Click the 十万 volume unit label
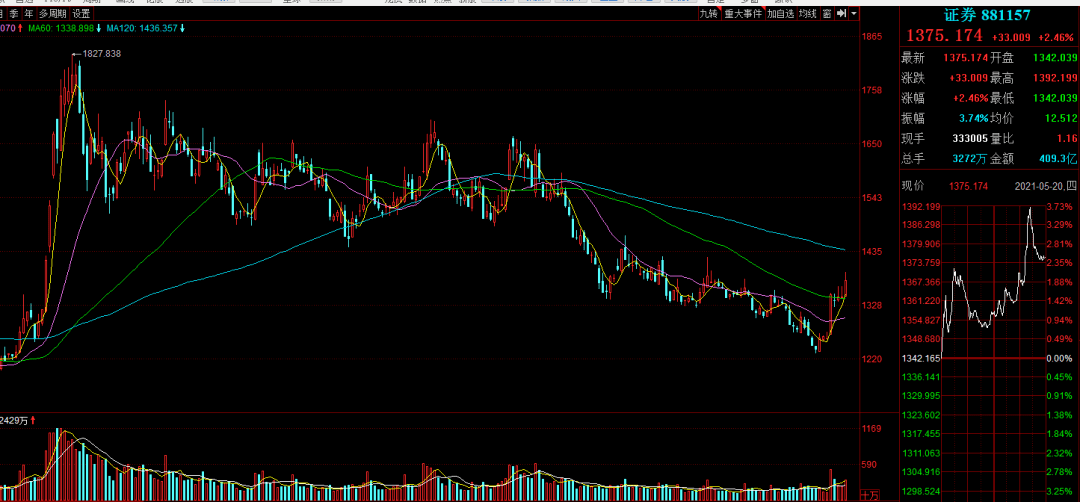Screen dimensions: 1080x502 click(x=870, y=495)
